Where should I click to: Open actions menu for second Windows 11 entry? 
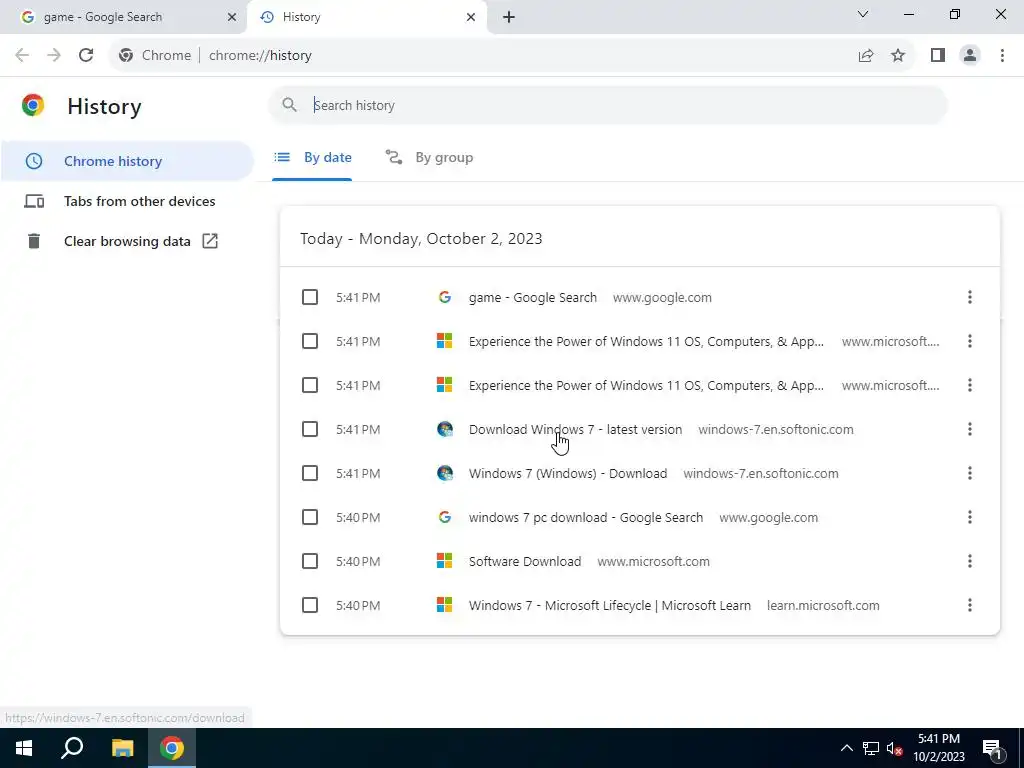pyautogui.click(x=969, y=385)
